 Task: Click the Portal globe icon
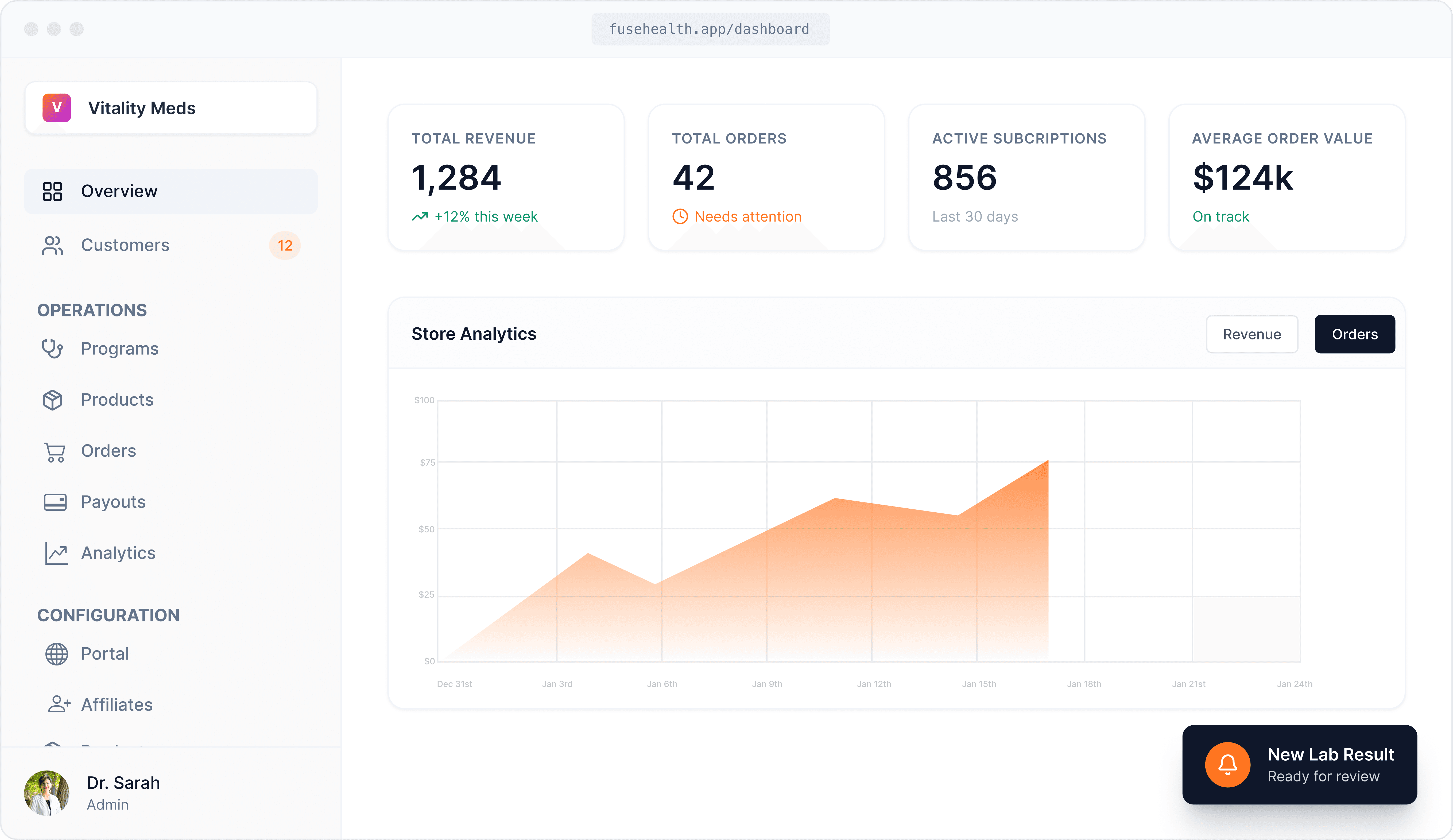56,654
